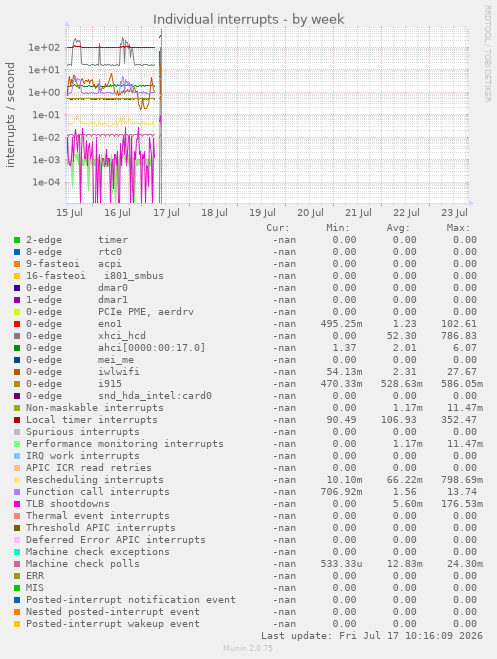Select 'IRQ work interrupts' legend label
497x659 pixels.
83,456
